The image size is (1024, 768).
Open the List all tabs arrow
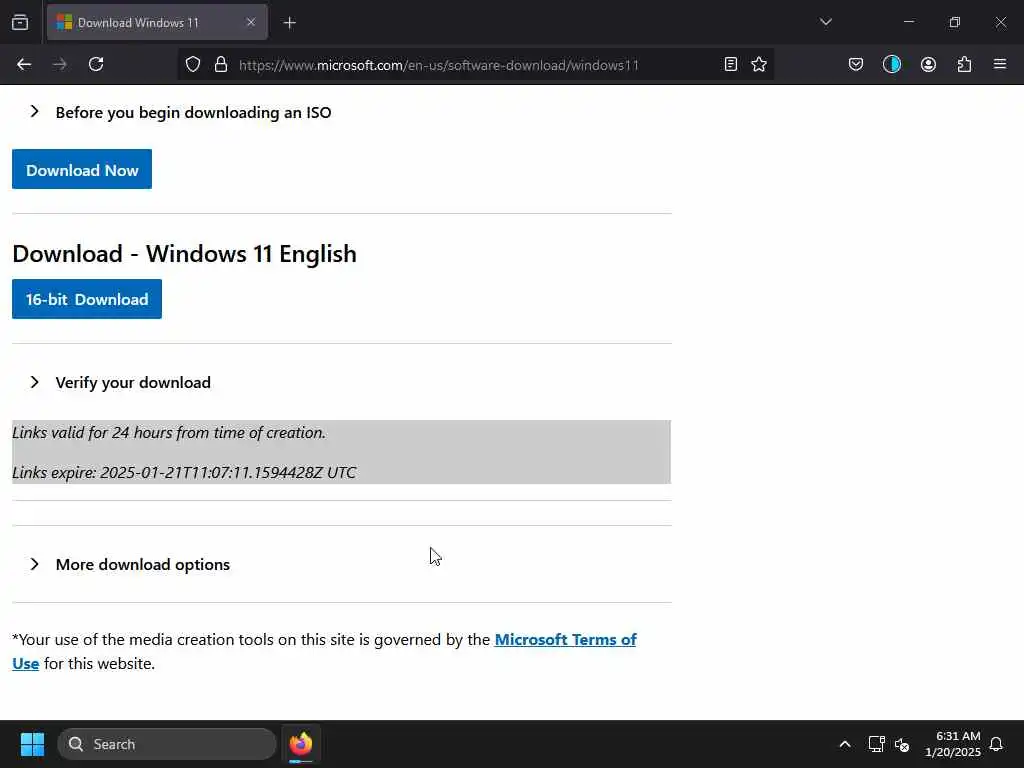(x=825, y=22)
